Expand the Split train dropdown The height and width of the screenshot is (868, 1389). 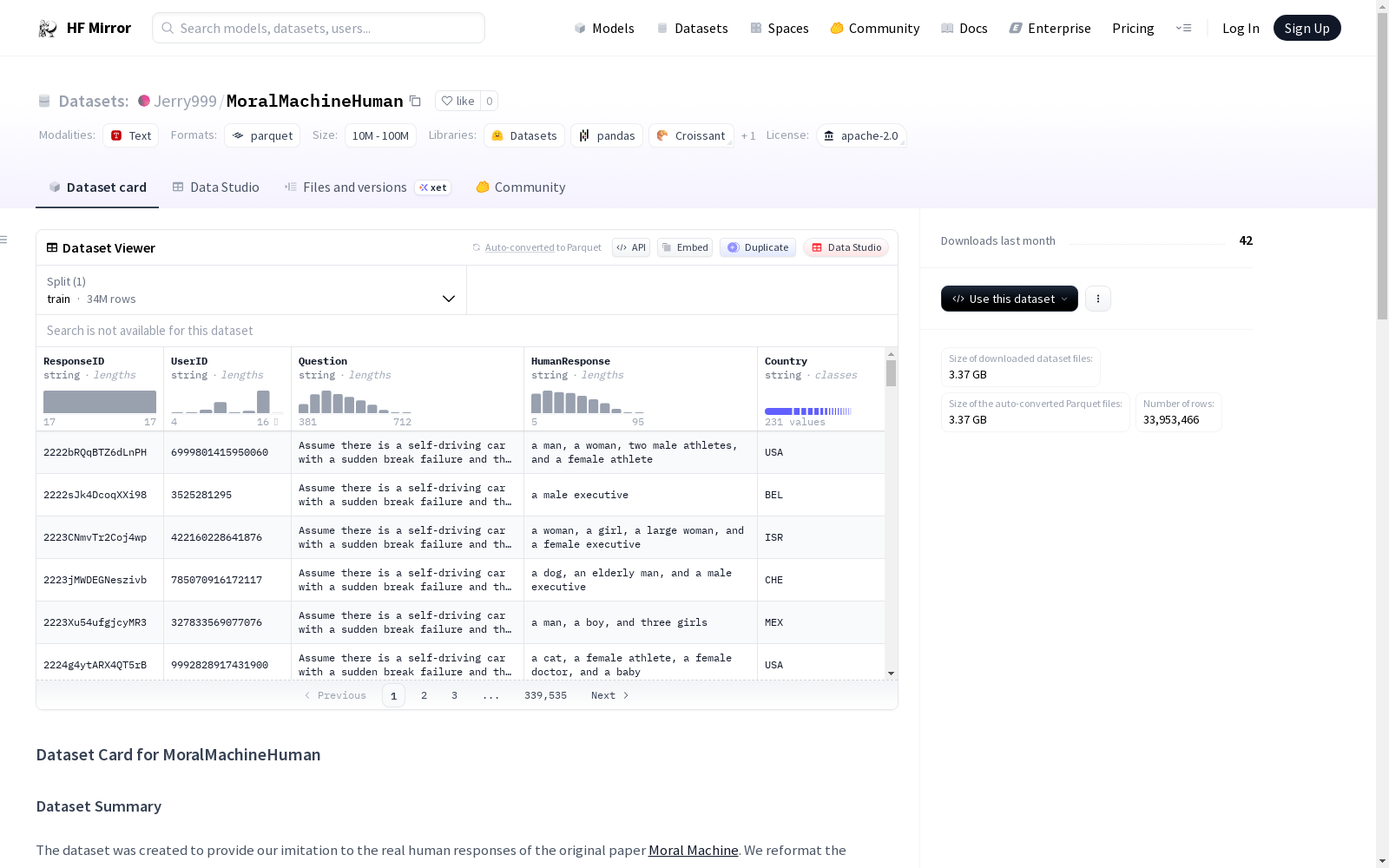[x=252, y=290]
